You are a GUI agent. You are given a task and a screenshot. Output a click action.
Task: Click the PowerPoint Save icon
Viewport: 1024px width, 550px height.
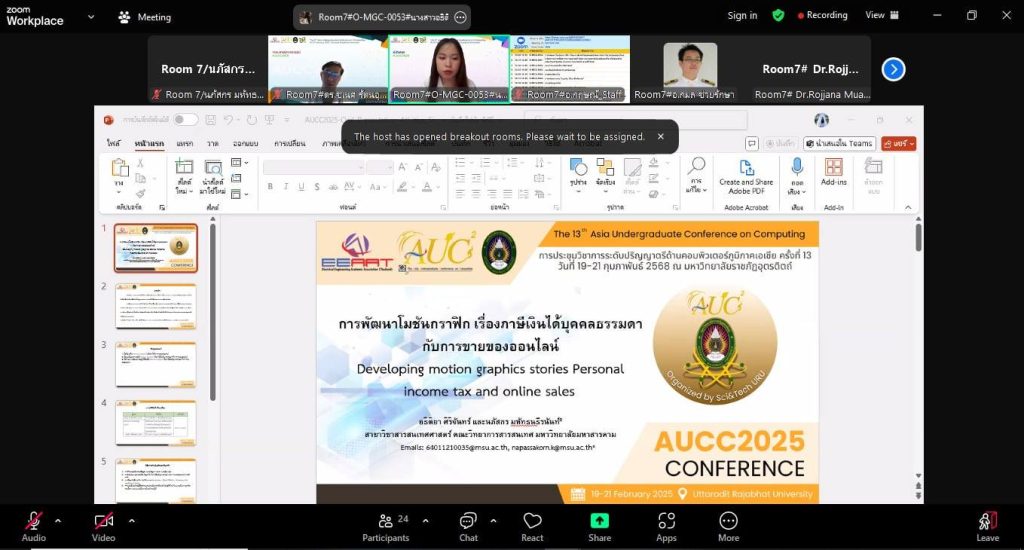(x=210, y=120)
